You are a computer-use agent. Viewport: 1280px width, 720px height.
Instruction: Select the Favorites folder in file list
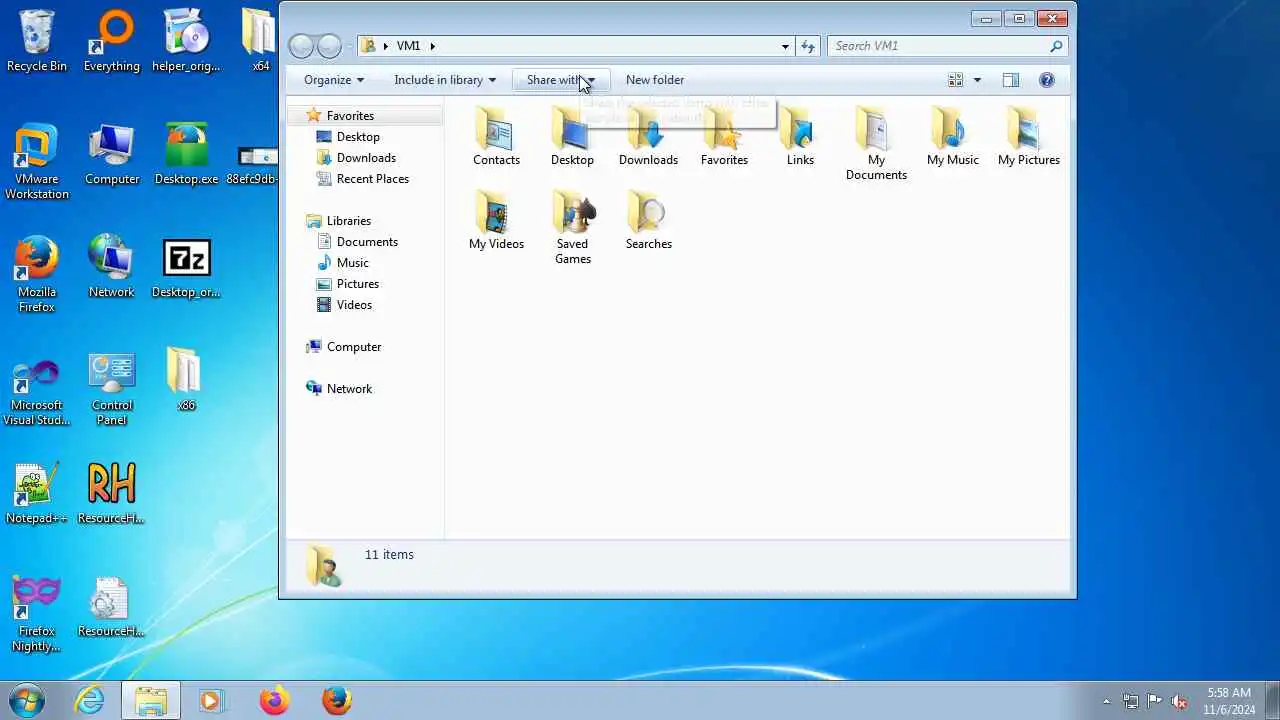click(x=724, y=135)
